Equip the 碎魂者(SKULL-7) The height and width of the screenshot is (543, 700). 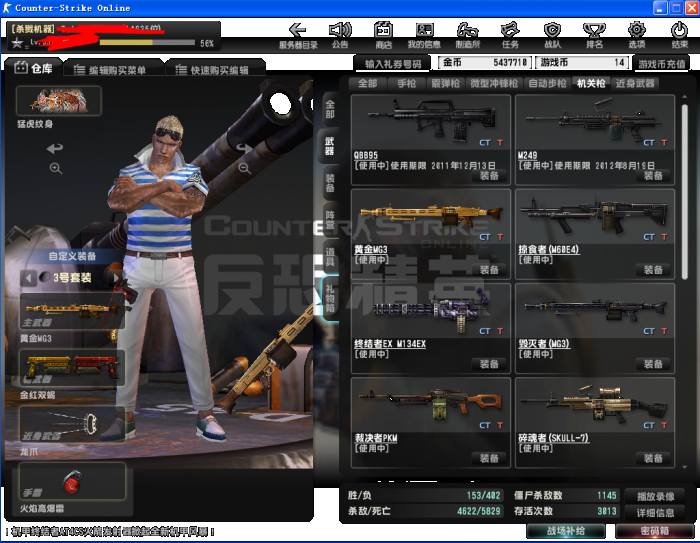coord(653,458)
